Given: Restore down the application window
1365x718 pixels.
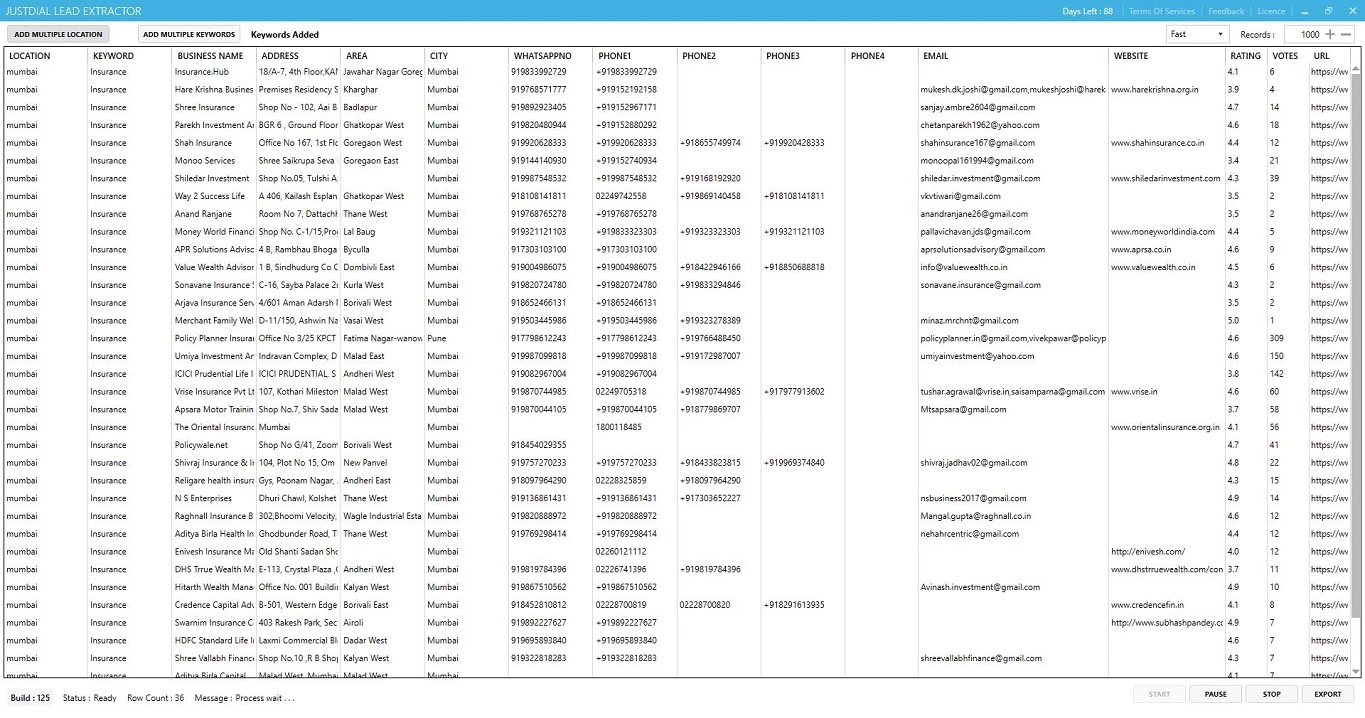Looking at the screenshot, I should click(1329, 11).
